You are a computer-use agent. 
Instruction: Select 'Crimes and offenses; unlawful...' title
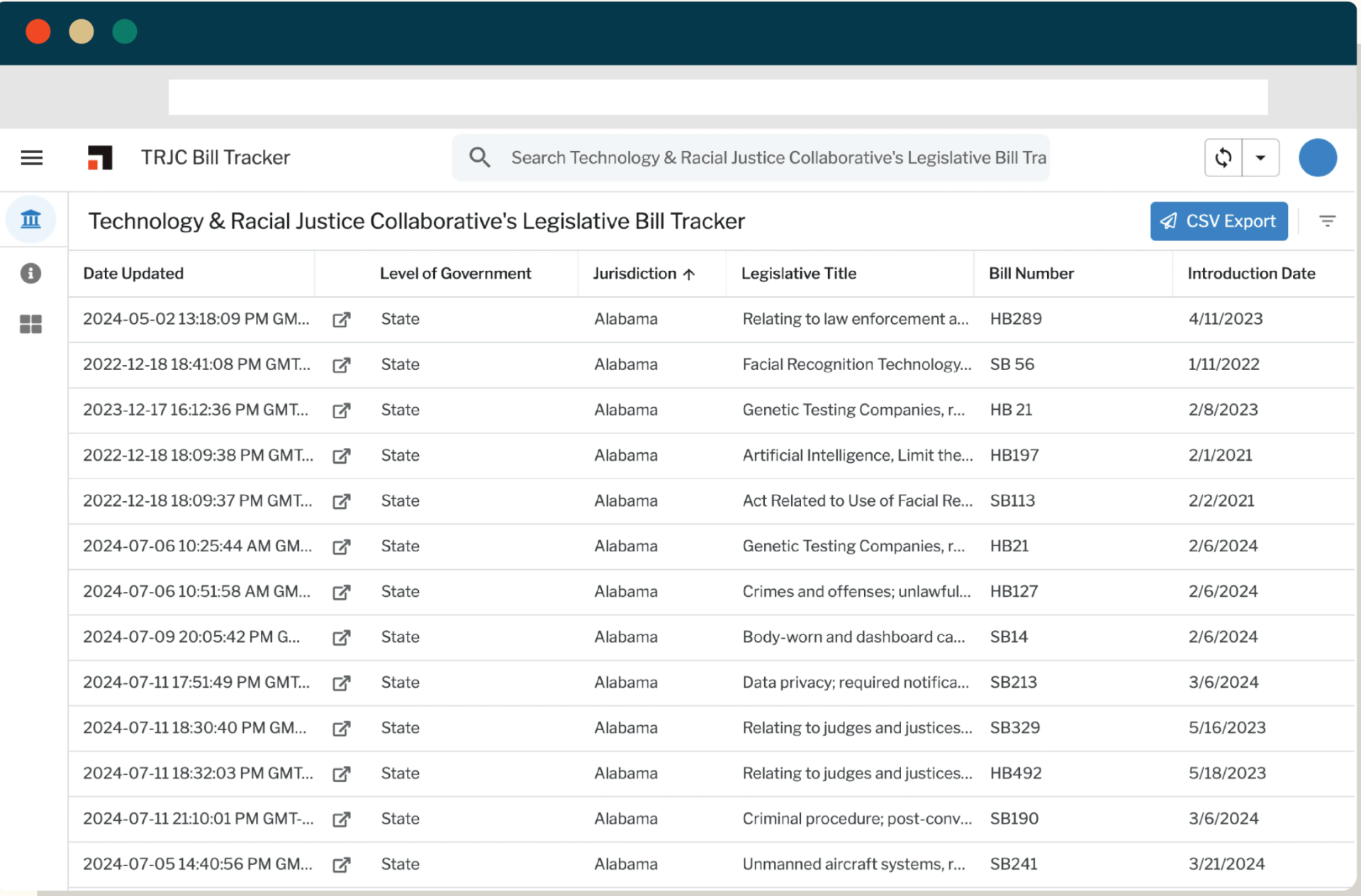(x=856, y=591)
